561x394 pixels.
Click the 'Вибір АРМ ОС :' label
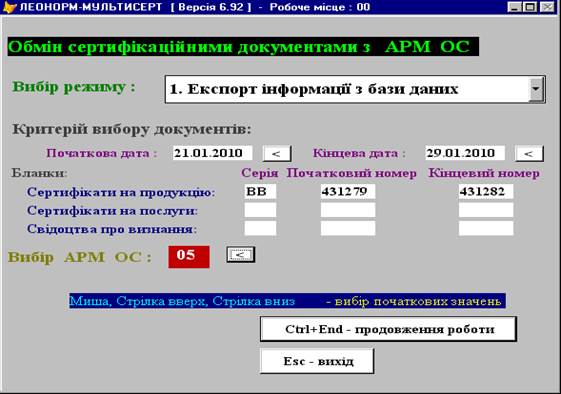(x=79, y=257)
